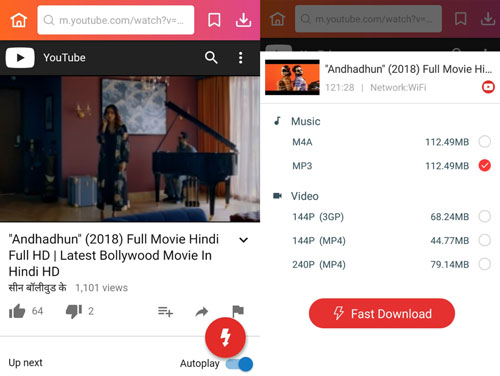The width and height of the screenshot is (500, 376).
Task: Open the channel name link under the title
Action: (x=37, y=288)
